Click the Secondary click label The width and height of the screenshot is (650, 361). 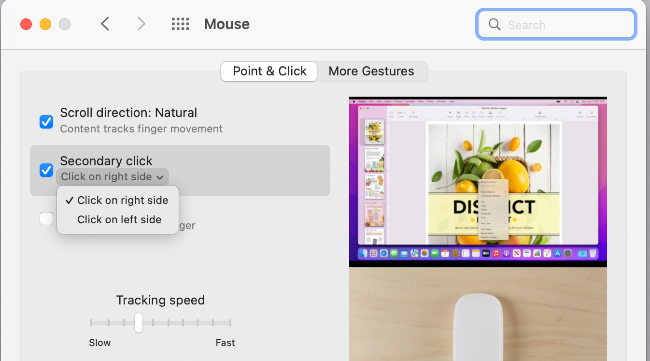106,161
